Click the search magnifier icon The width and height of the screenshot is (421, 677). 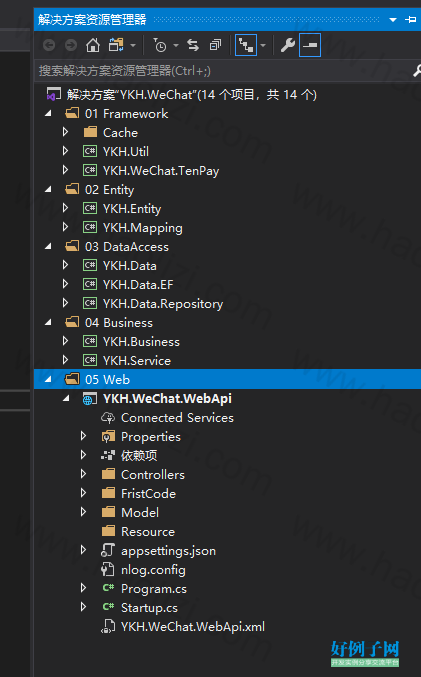click(x=417, y=70)
